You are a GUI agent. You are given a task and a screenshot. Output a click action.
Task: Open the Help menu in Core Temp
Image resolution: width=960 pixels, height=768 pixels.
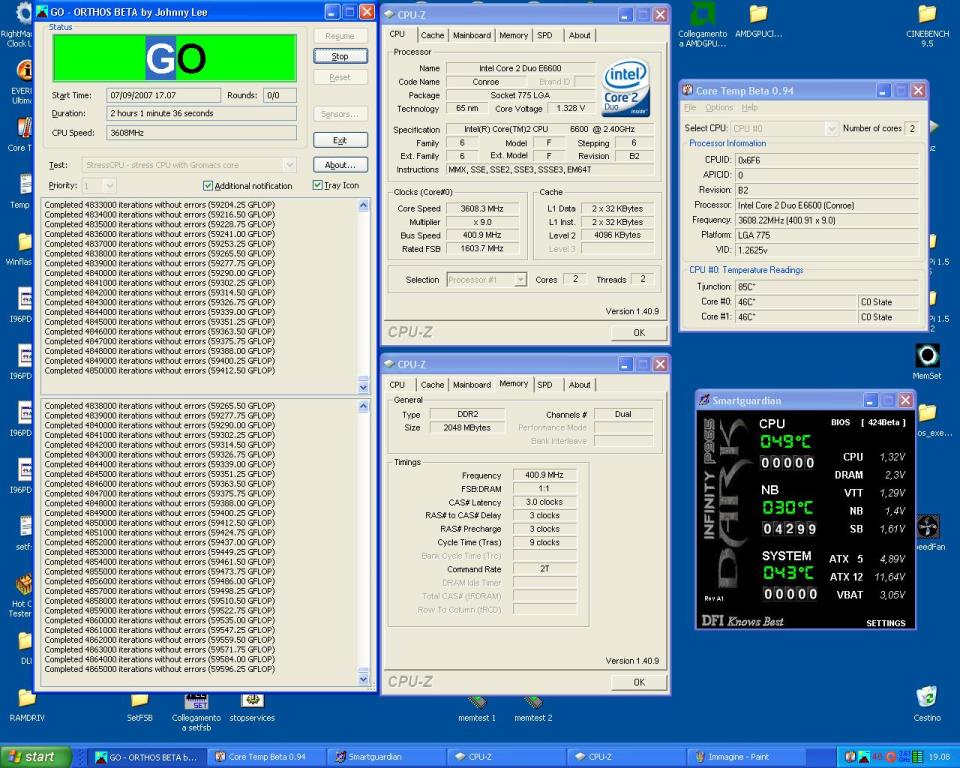click(749, 108)
